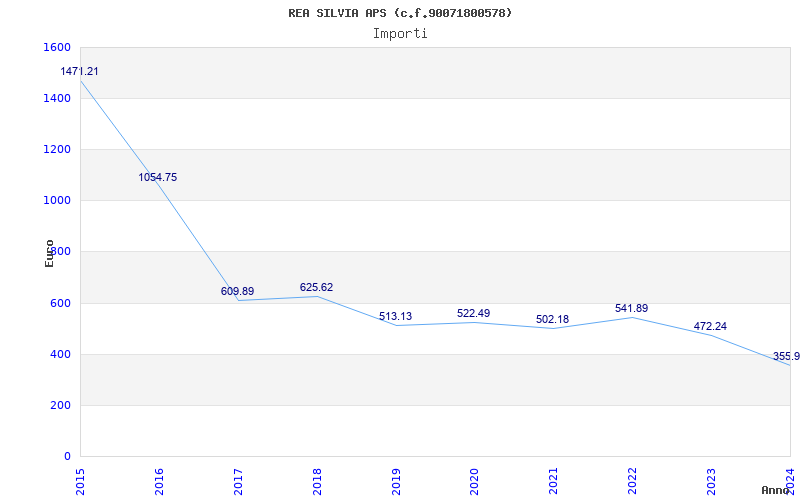Click the Importi subtitle
800x500 pixels.
tap(400, 33)
